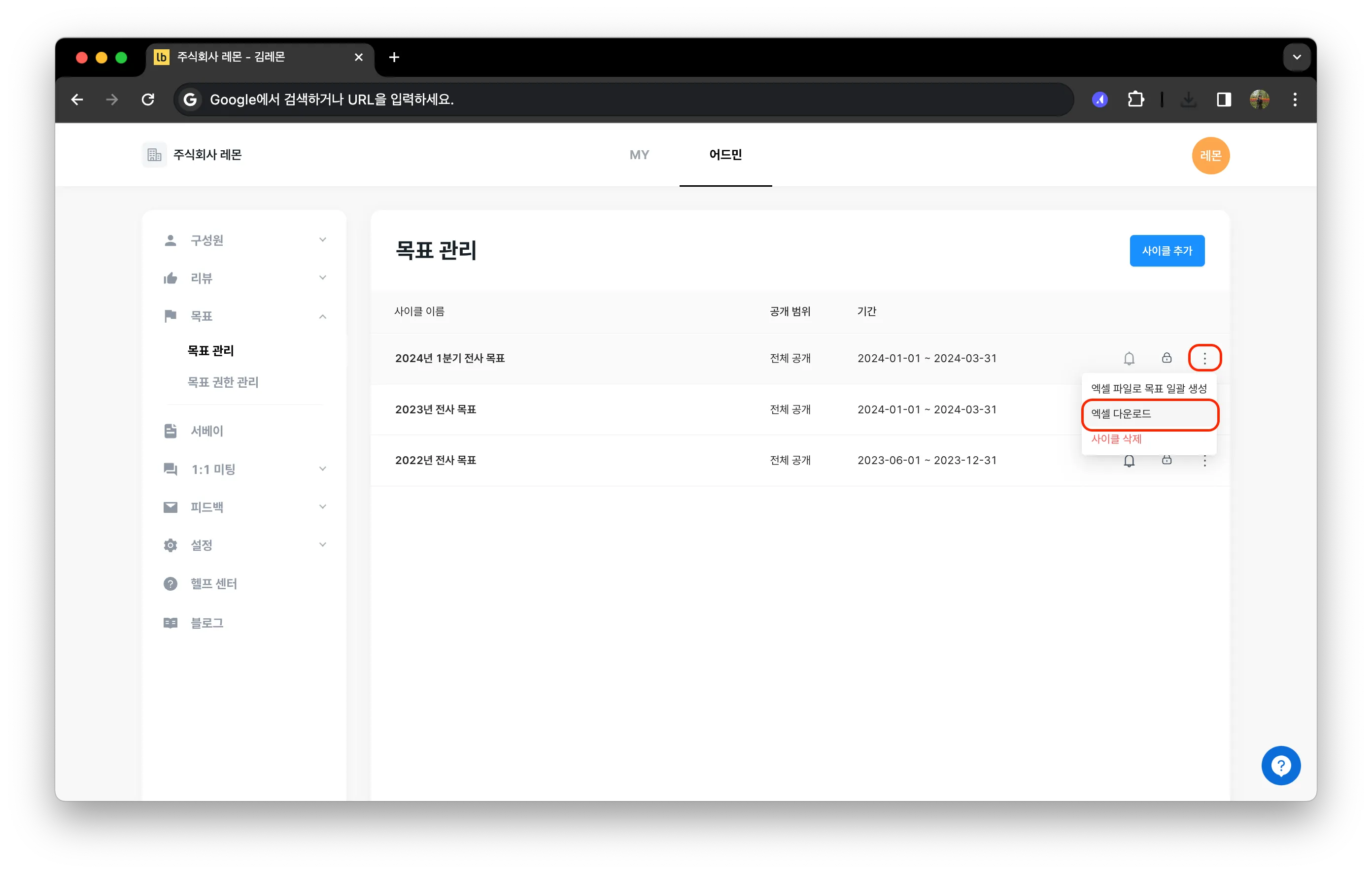The image size is (1372, 874).
Task: Click the 주식회사 레몬 company name
Action: [x=207, y=155]
